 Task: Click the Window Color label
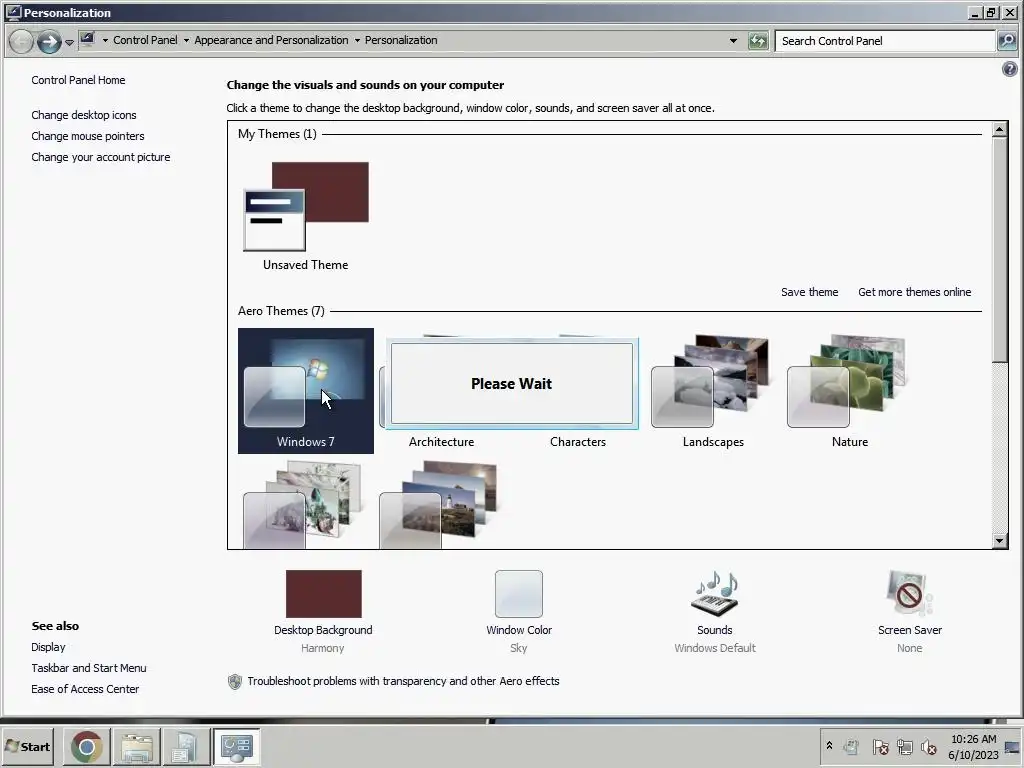[519, 630]
